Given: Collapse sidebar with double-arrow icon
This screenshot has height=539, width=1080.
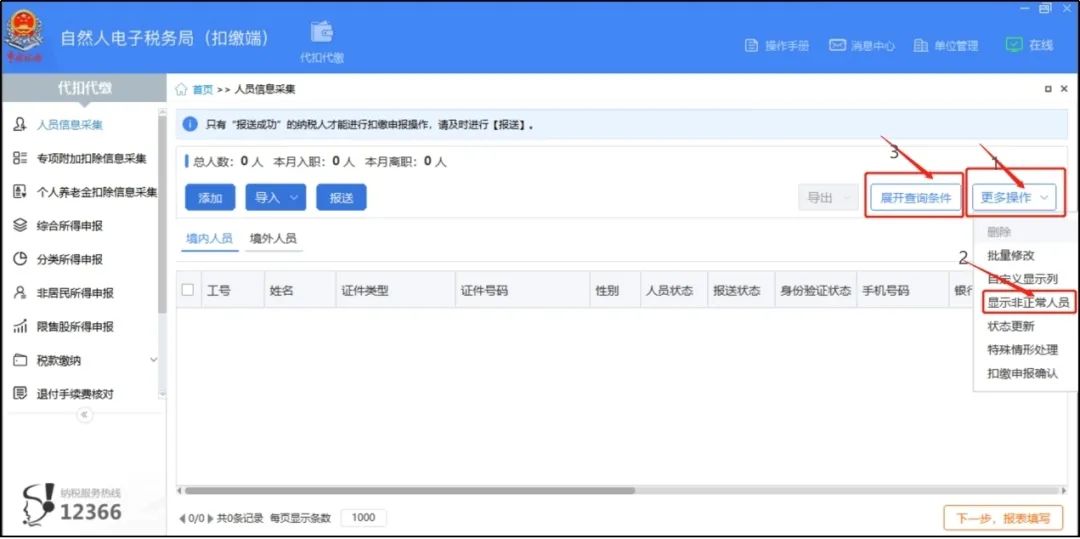Looking at the screenshot, I should point(84,414).
